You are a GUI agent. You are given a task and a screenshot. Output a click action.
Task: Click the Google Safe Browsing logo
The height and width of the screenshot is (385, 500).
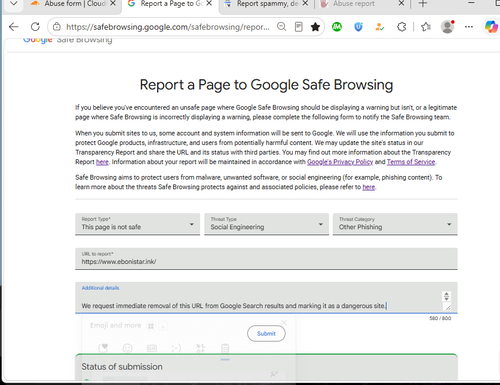(x=67, y=39)
